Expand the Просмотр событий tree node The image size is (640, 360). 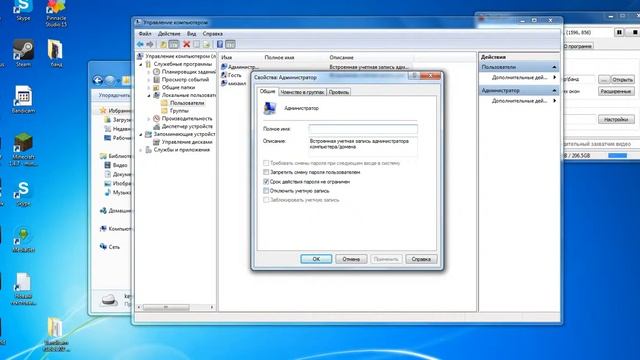pyautogui.click(x=149, y=80)
